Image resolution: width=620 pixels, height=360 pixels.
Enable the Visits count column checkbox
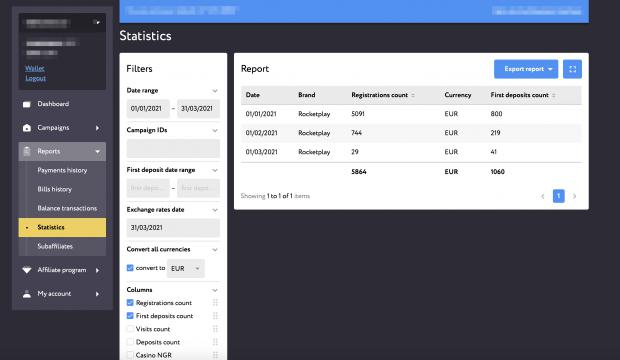point(130,329)
